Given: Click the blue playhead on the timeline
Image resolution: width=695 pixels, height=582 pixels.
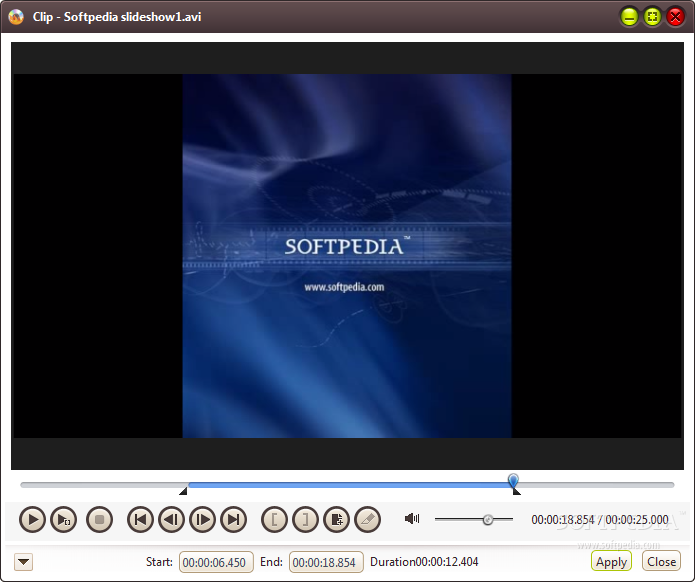Looking at the screenshot, I should tap(513, 480).
